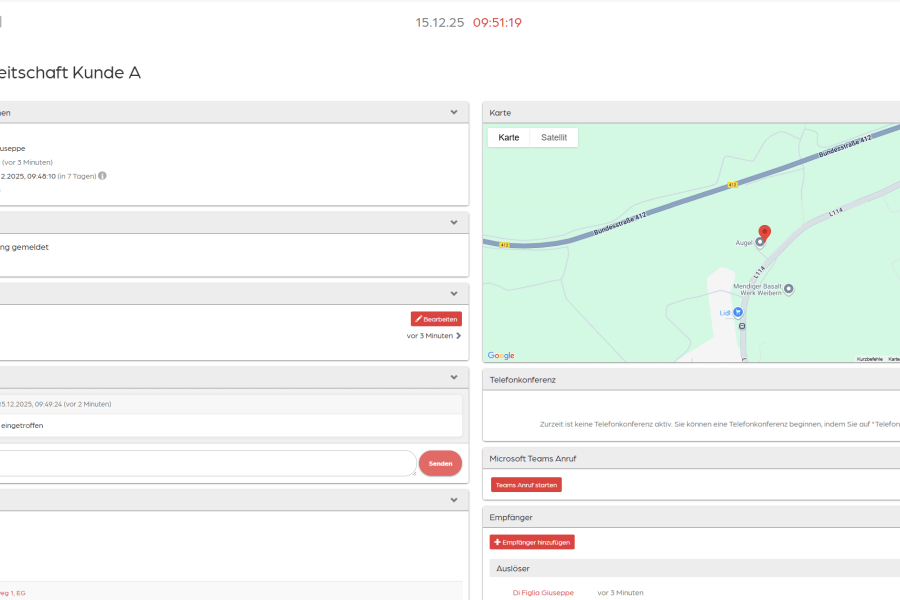Screen dimensions: 900x600
Task: Collapse the bottom-left panel using its chevron
Action: (x=454, y=500)
